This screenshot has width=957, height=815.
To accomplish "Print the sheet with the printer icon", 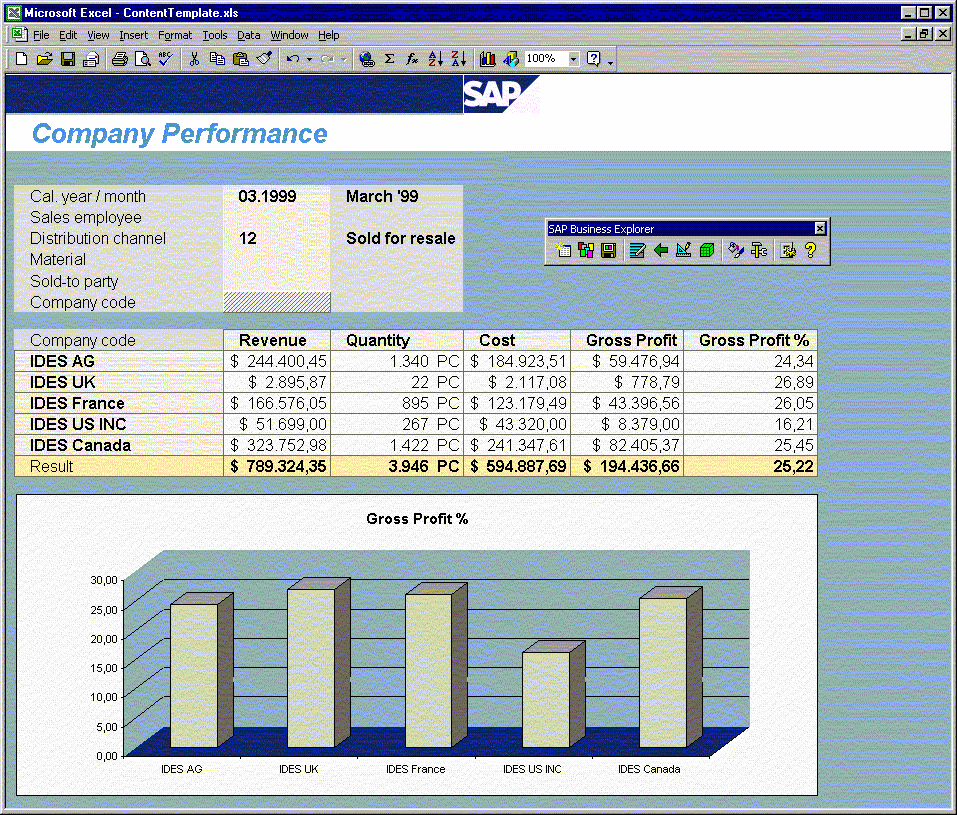I will tap(120, 59).
